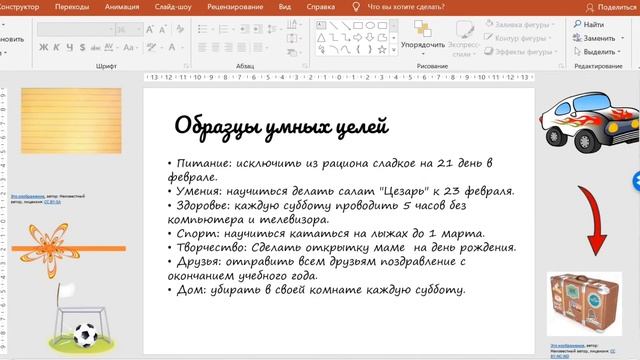Open the Слайд-шоу tab
This screenshot has width=640, height=360.
pyautogui.click(x=173, y=7)
